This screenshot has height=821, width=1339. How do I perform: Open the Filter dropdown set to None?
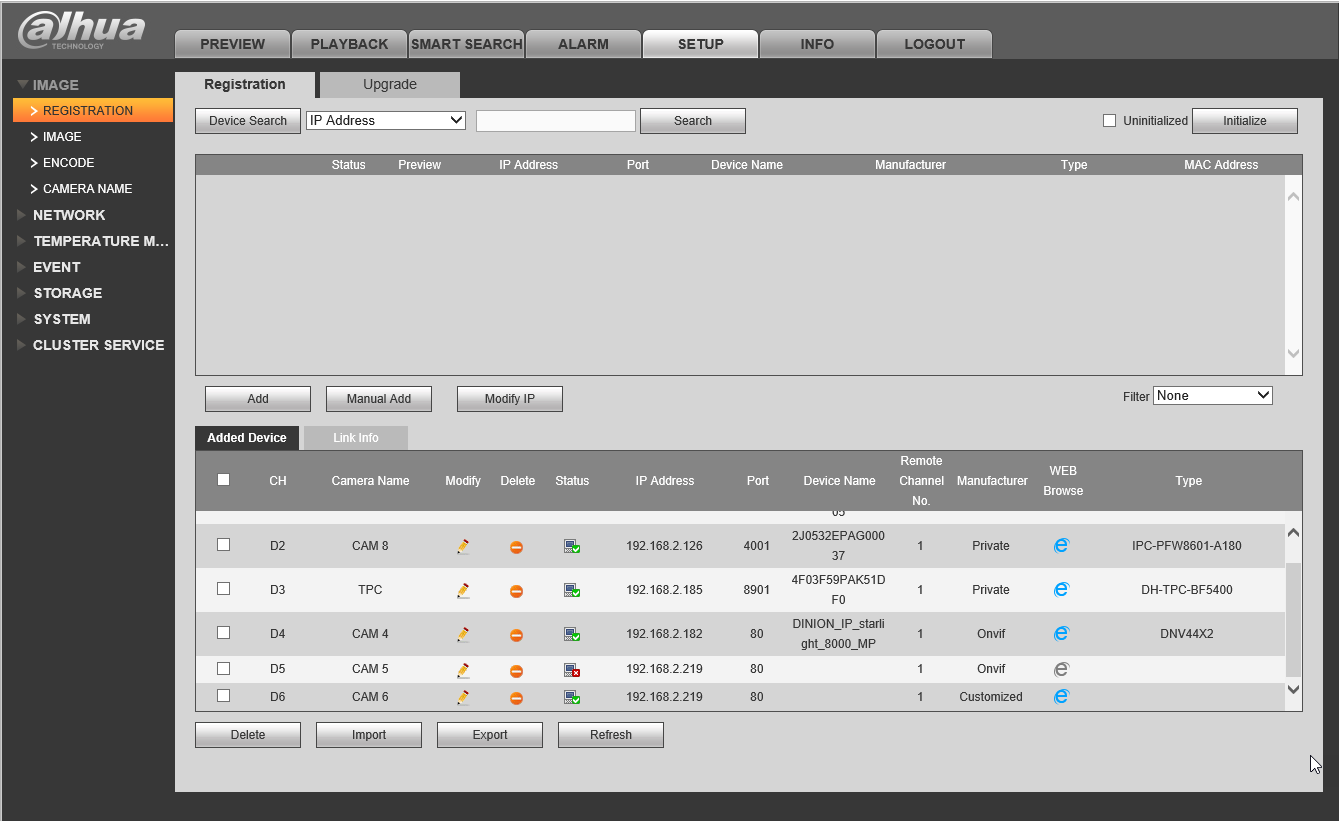1212,396
